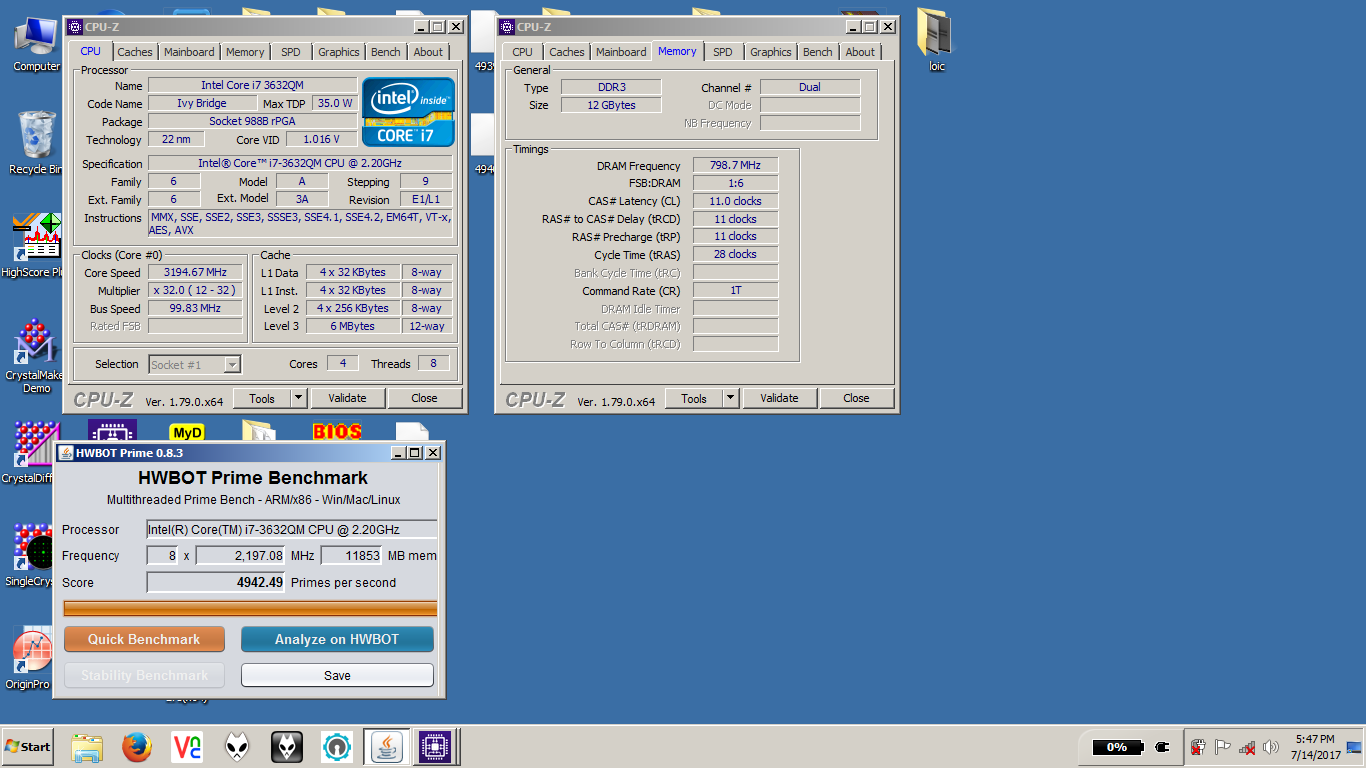
Task: Open Memory tab in left CPU-Z window
Action: [245, 52]
